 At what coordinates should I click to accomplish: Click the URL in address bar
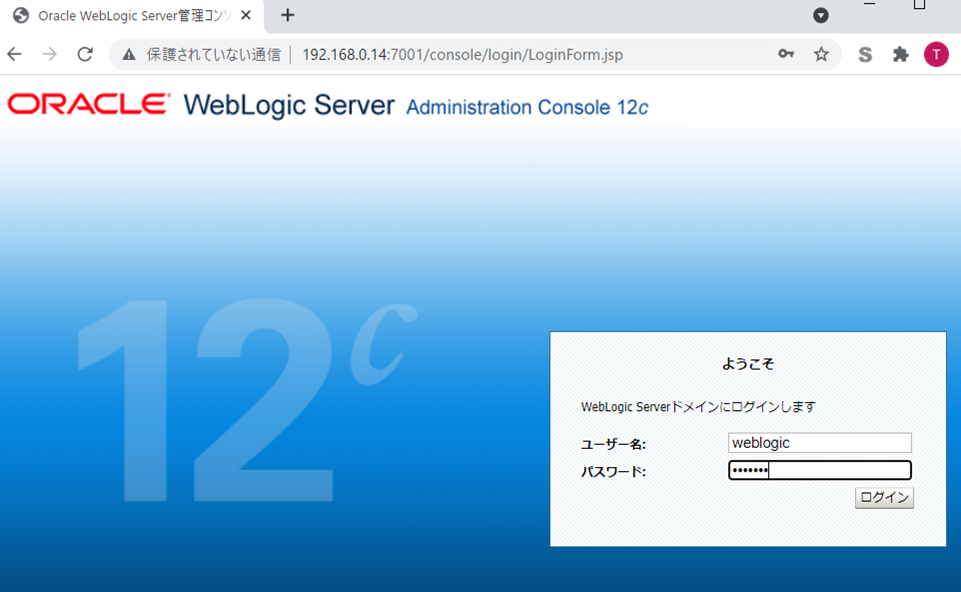(462, 55)
